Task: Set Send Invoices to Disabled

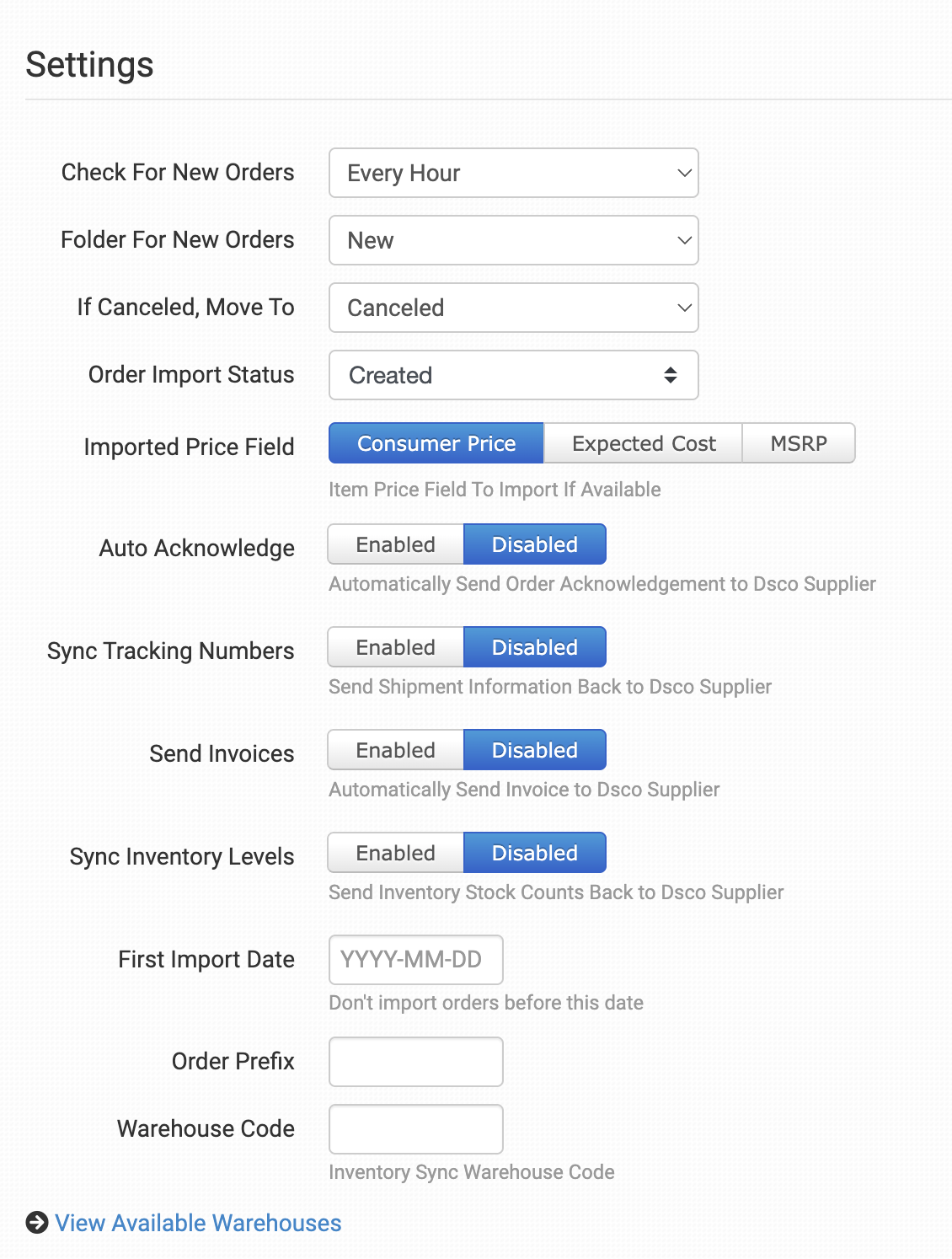Action: tap(535, 750)
